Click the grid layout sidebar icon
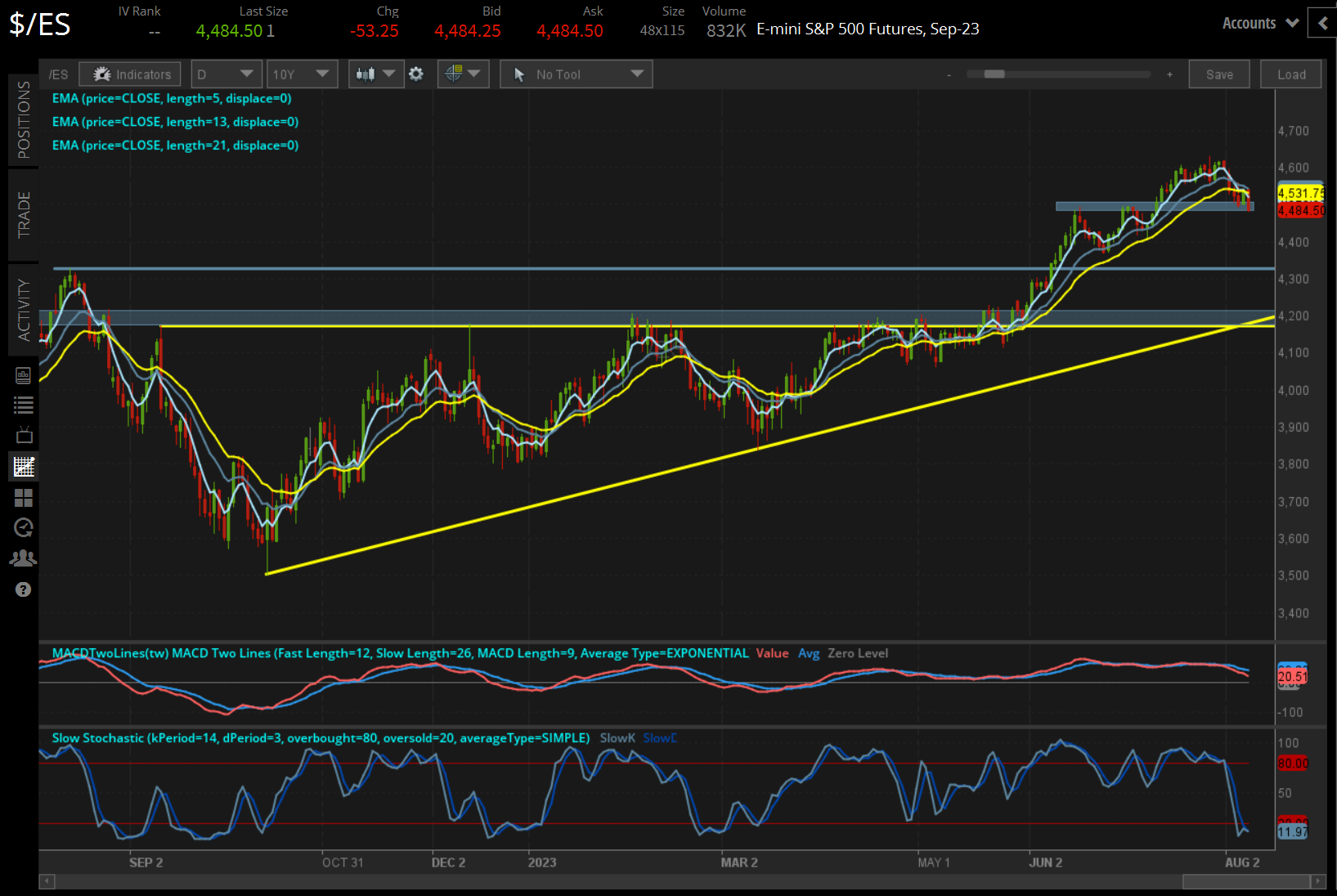The width and height of the screenshot is (1337, 896). 23,498
